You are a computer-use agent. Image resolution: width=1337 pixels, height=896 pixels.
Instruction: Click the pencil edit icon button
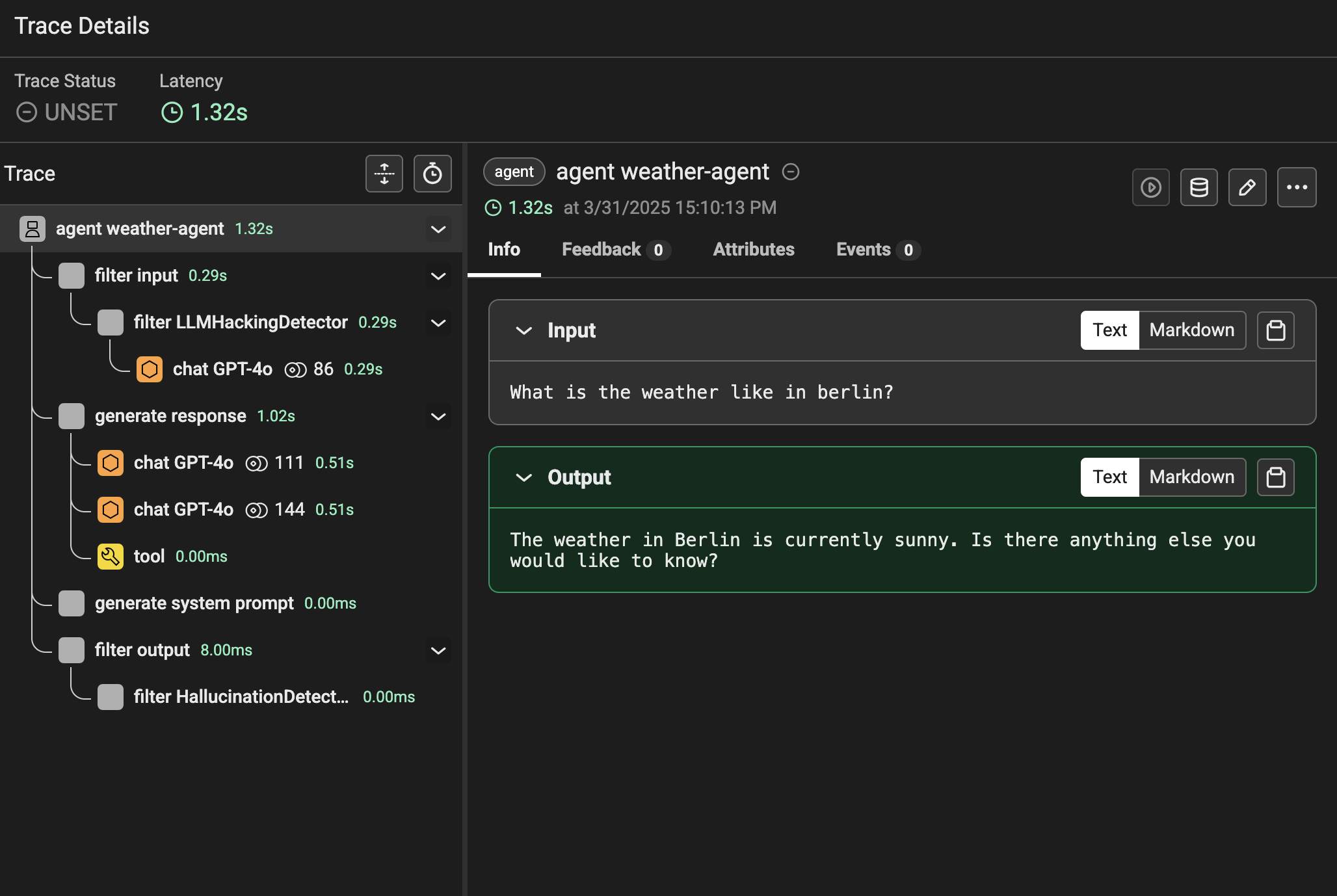tap(1247, 188)
